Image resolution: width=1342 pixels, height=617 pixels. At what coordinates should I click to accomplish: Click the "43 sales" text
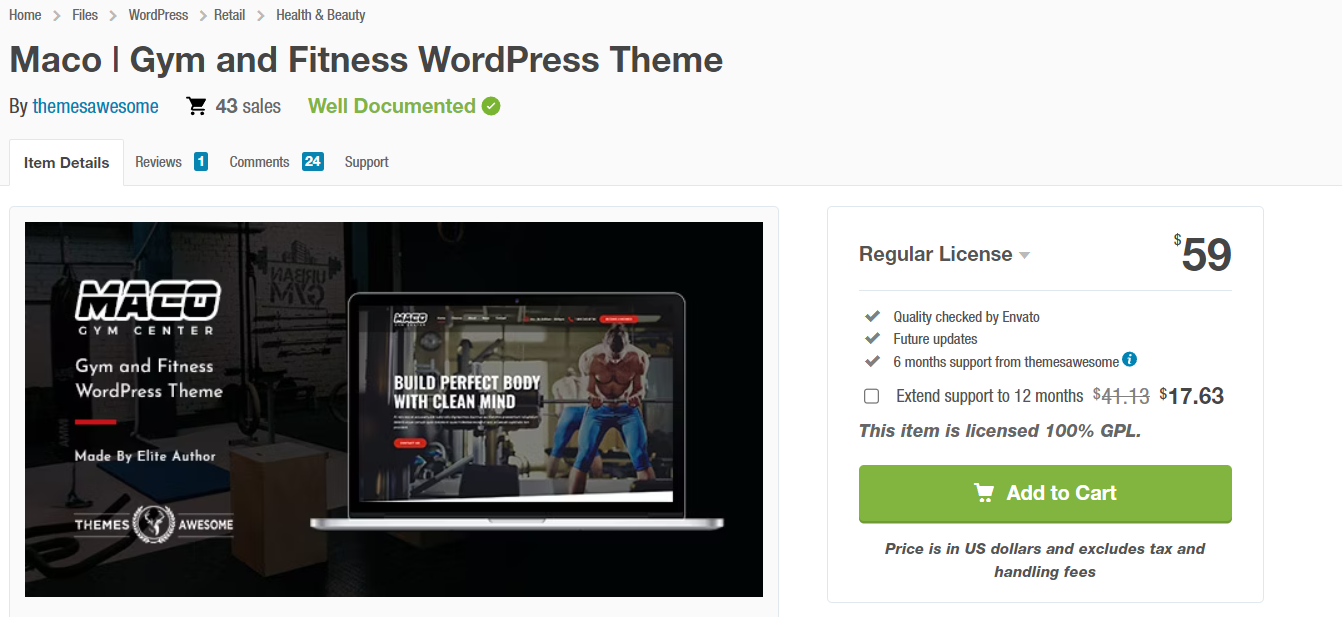tap(248, 106)
